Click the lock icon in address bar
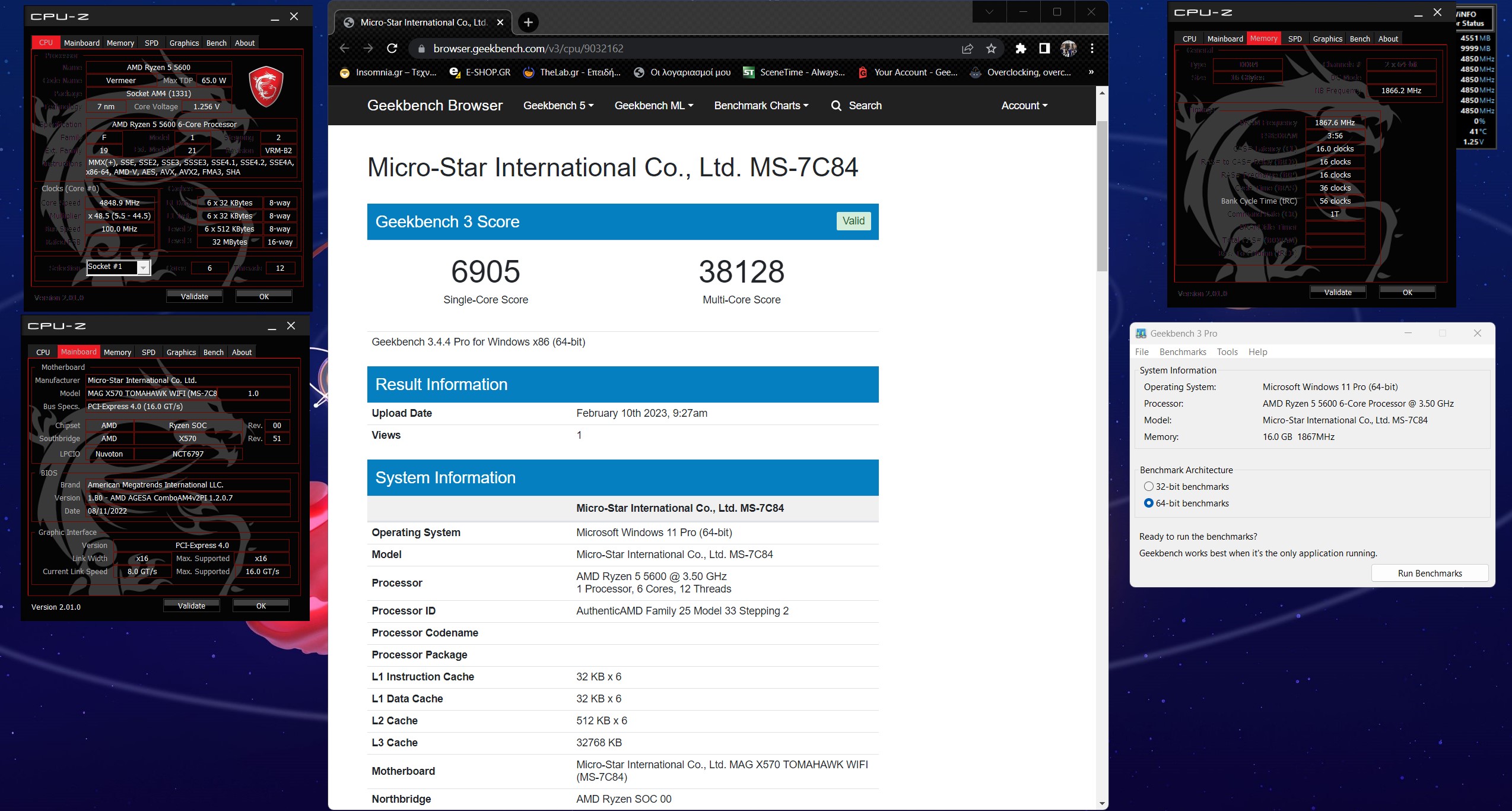Viewport: 1512px width, 811px height. click(421, 49)
